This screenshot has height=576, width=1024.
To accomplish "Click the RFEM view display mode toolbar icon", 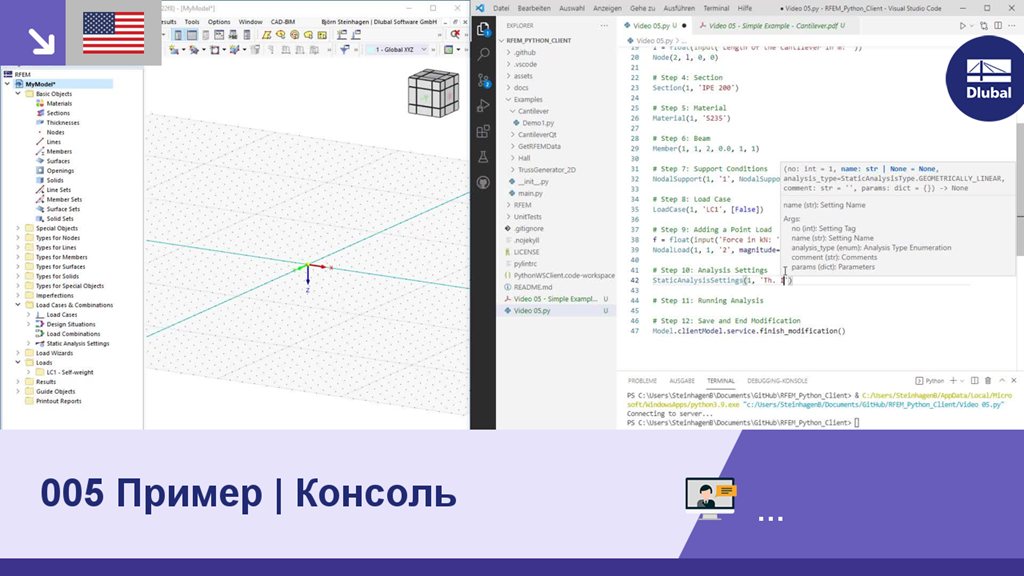I will pyautogui.click(x=449, y=50).
